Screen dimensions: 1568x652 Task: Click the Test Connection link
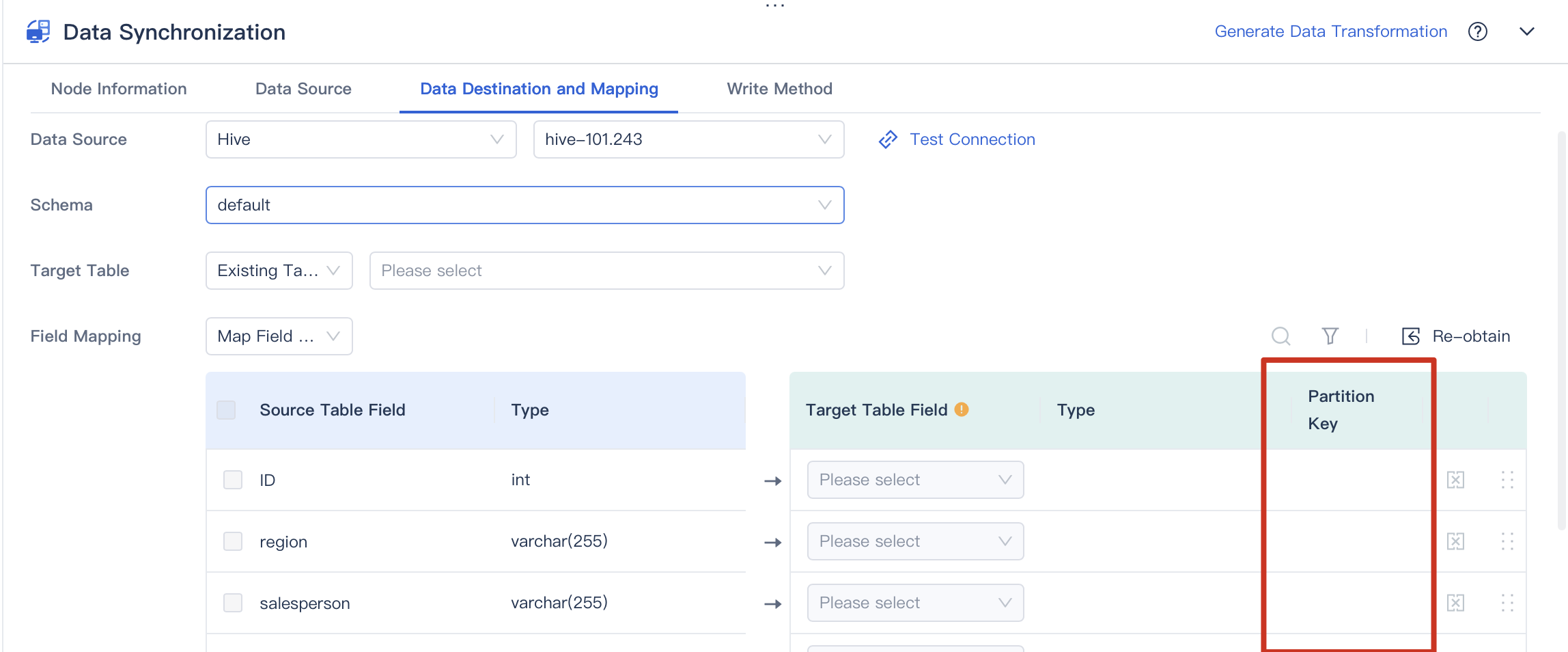[x=972, y=139]
